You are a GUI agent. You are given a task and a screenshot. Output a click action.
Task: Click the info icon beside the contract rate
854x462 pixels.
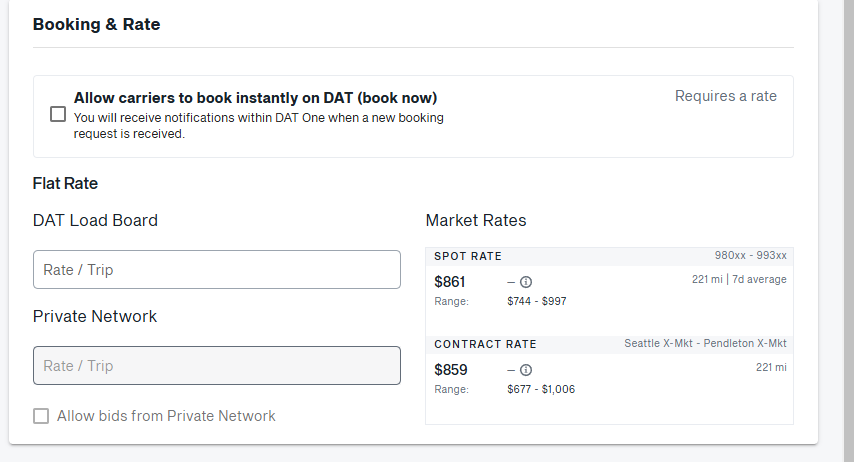pyautogui.click(x=526, y=370)
